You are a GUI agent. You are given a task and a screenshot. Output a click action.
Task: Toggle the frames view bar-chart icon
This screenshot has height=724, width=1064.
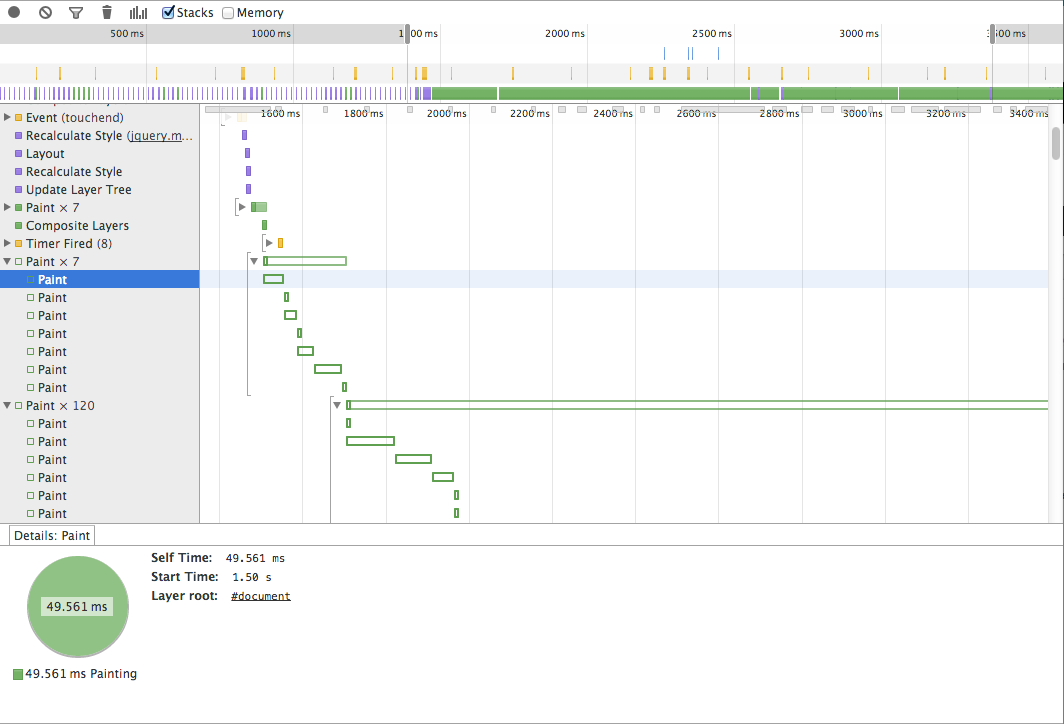[x=138, y=13]
